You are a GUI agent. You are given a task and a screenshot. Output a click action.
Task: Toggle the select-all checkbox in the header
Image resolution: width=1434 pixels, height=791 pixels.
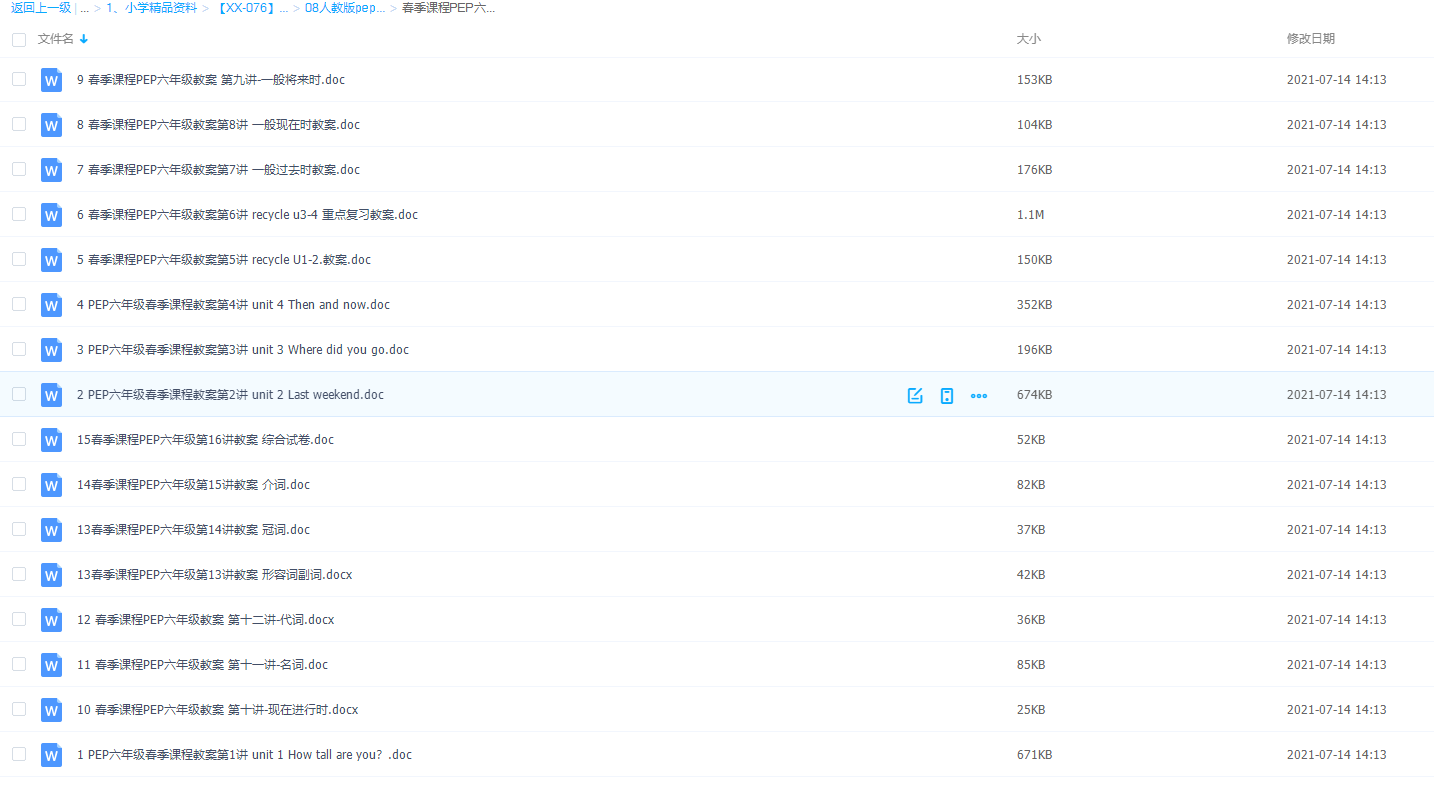(19, 39)
